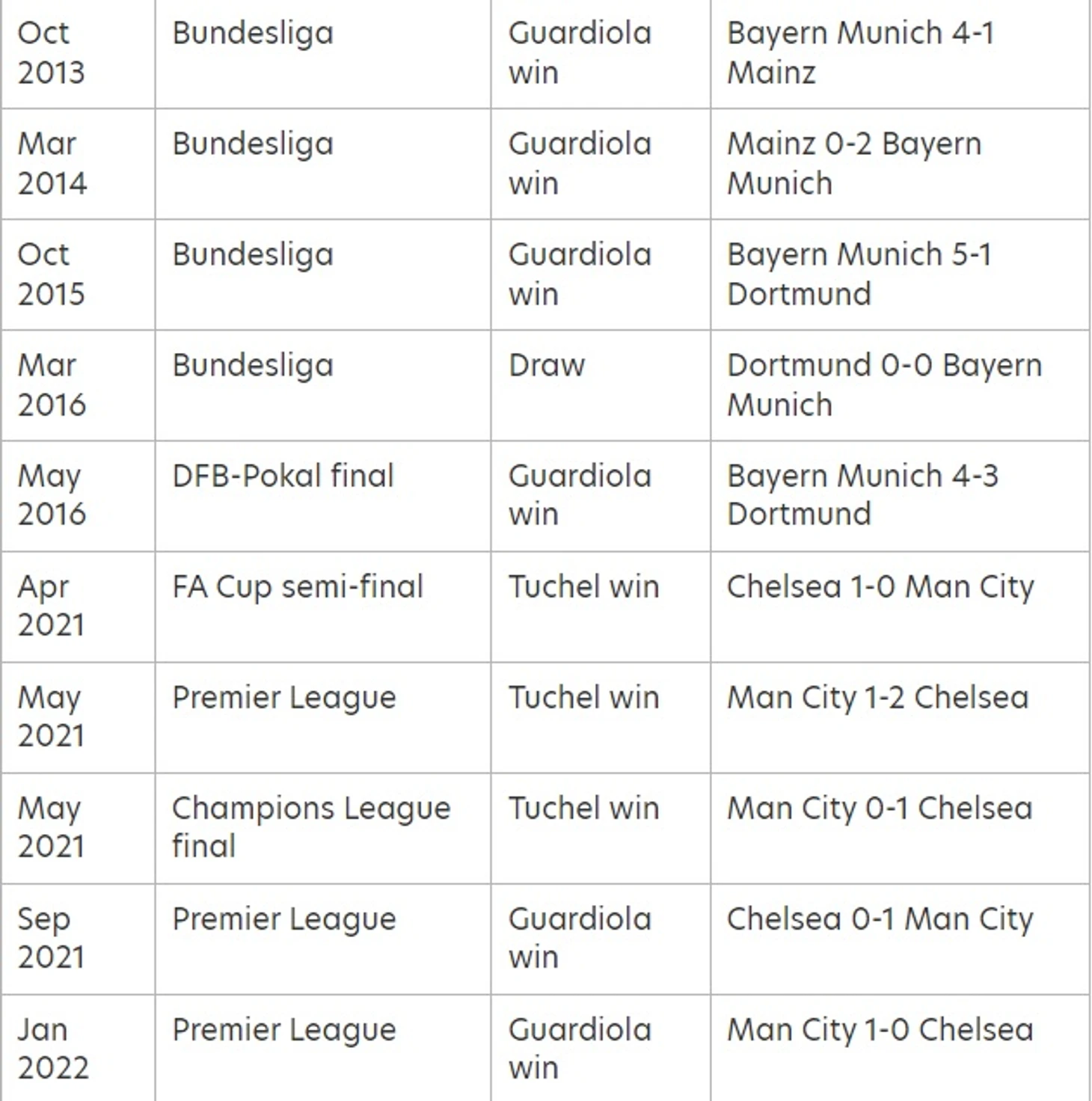Select the Bayern Munich 4-1 Mainz result

(x=860, y=52)
